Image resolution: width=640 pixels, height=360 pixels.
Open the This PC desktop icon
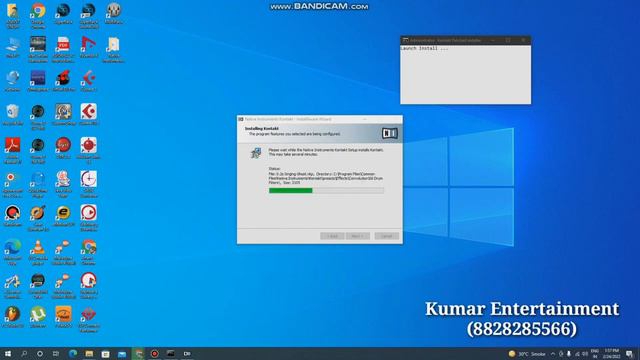pyautogui.click(x=13, y=46)
